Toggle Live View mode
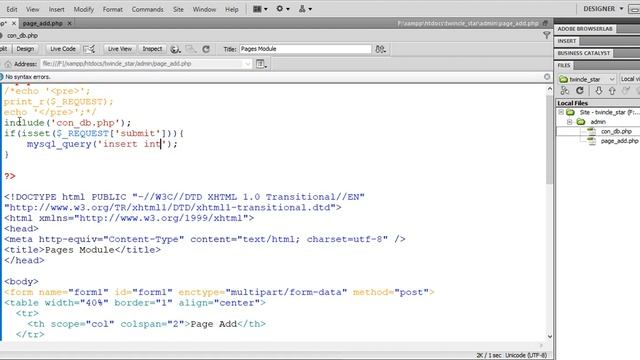 [120, 49]
